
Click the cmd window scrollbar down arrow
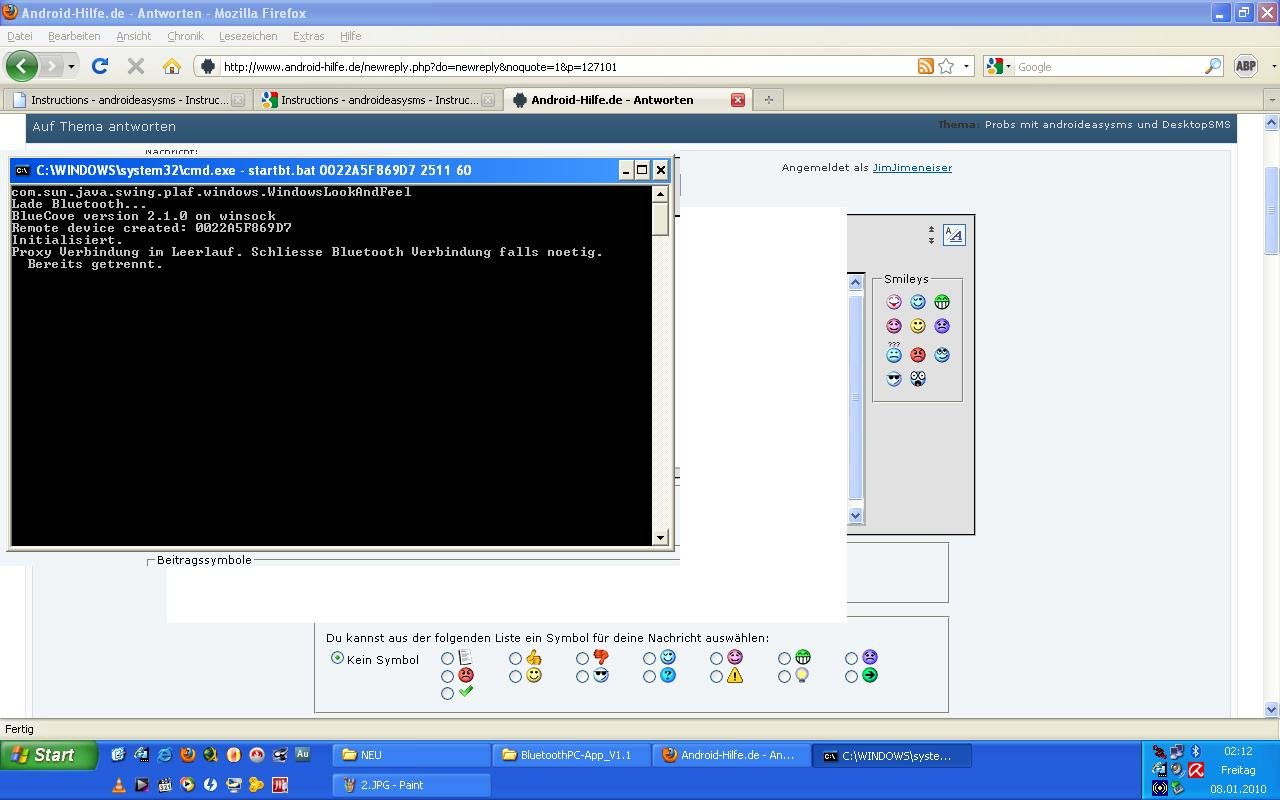[x=660, y=538]
